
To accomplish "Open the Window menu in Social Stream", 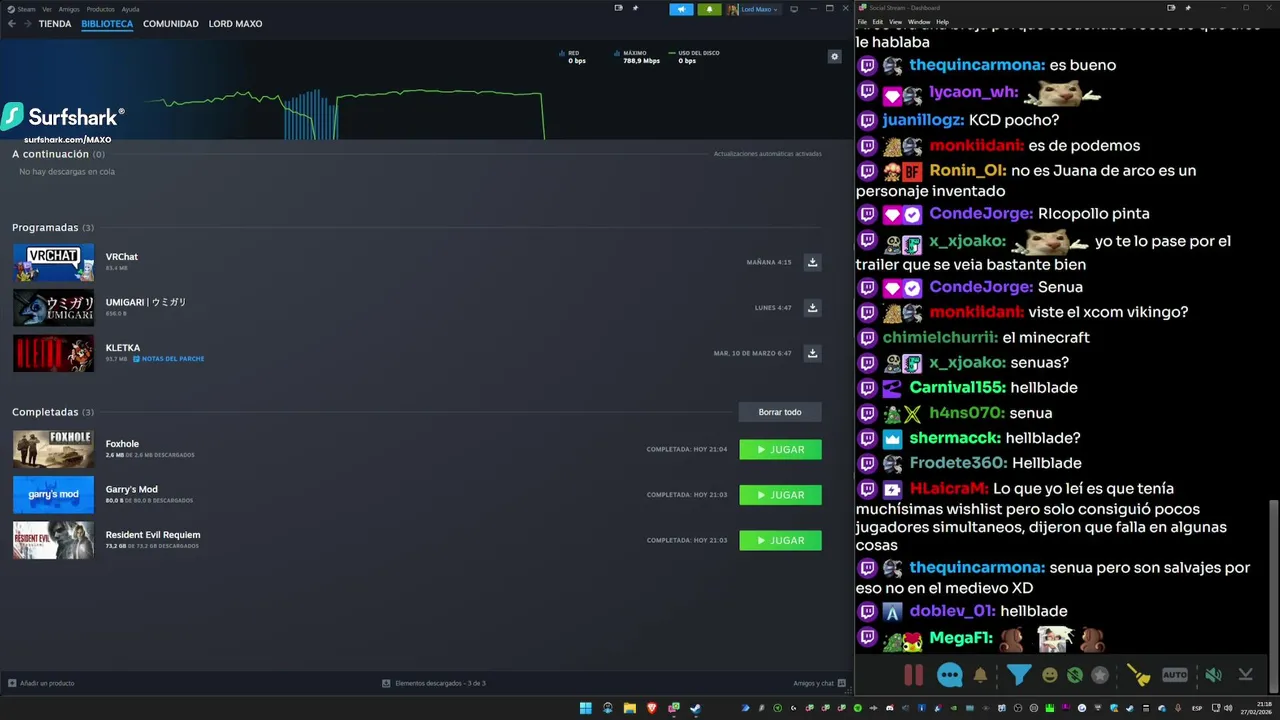I will point(919,22).
